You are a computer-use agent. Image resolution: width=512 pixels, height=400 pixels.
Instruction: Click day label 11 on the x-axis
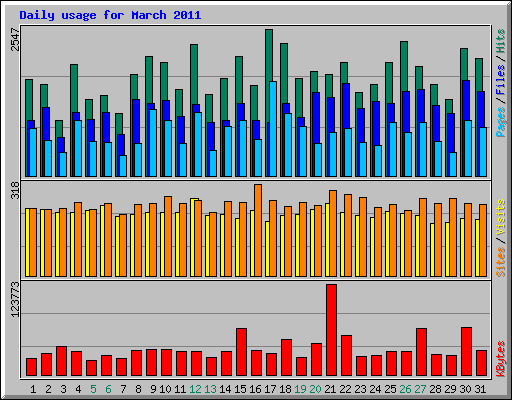pos(180,389)
